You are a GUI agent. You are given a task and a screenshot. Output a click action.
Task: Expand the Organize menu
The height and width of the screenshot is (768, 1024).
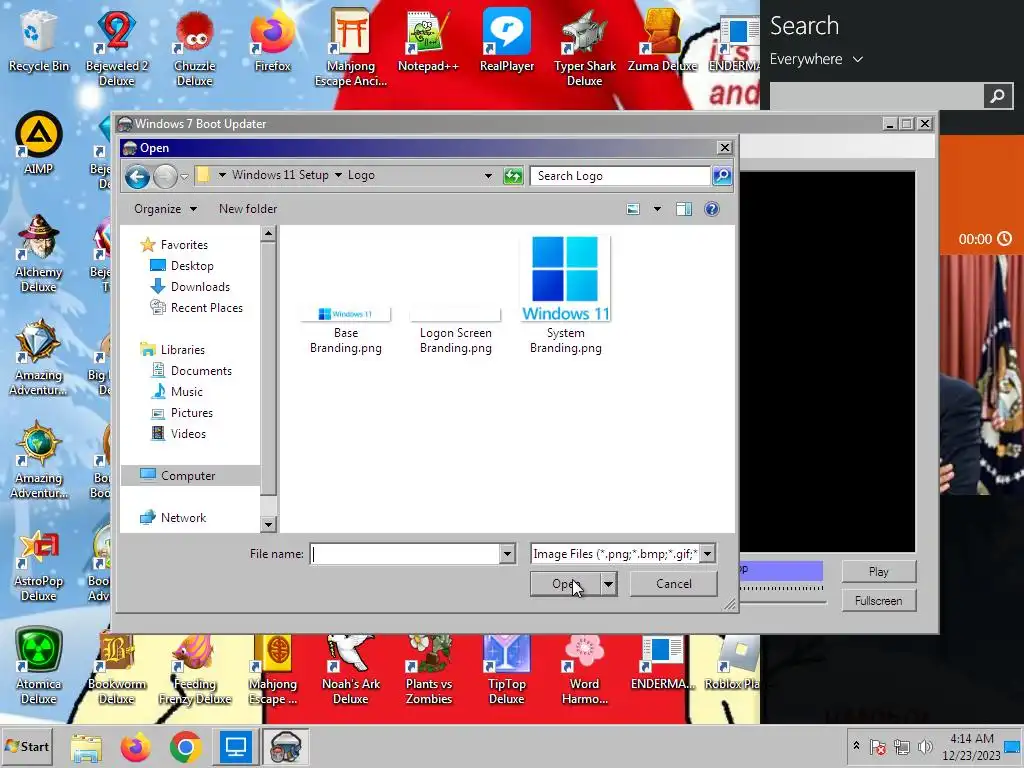(x=165, y=209)
